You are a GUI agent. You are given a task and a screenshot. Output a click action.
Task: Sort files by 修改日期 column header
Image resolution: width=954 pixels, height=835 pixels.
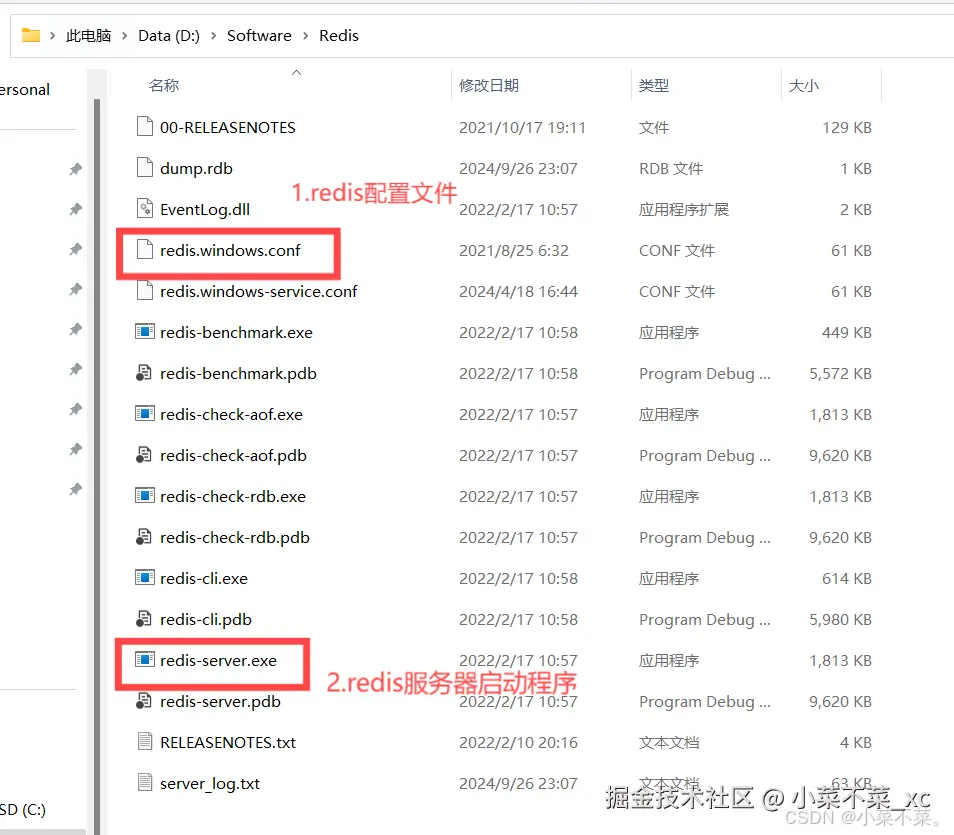[x=489, y=85]
